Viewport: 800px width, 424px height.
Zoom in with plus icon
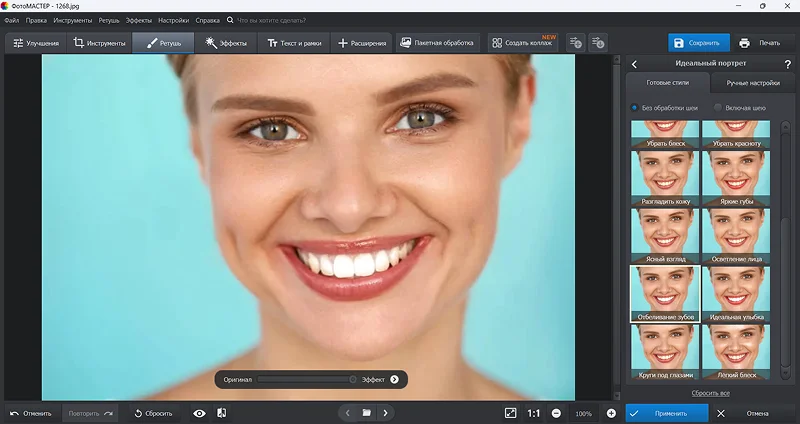point(611,413)
